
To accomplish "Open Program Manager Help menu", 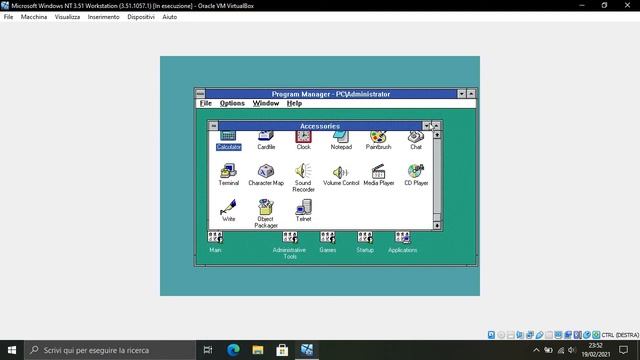I will (294, 103).
